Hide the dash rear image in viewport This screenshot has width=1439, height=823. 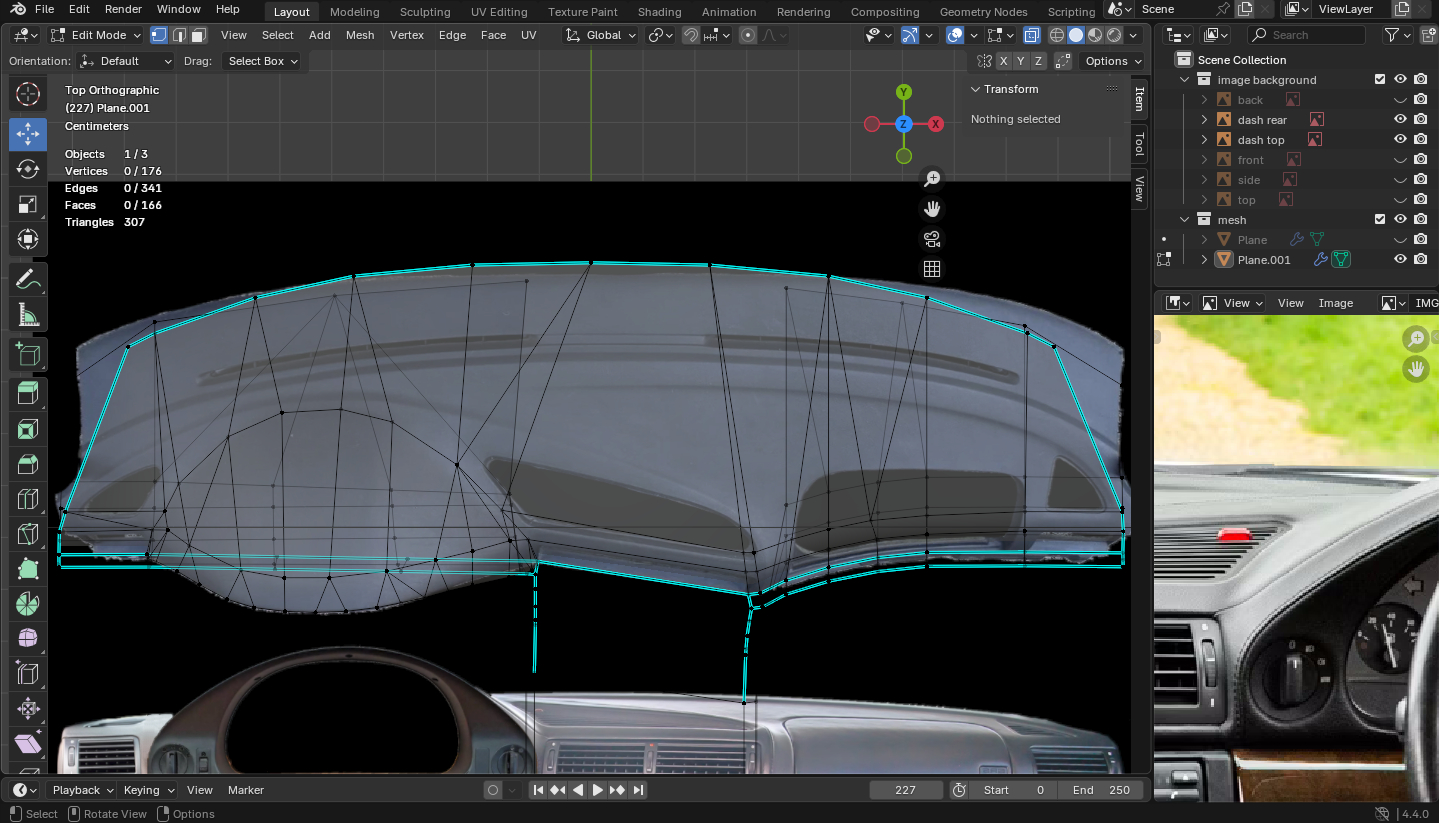1400,120
